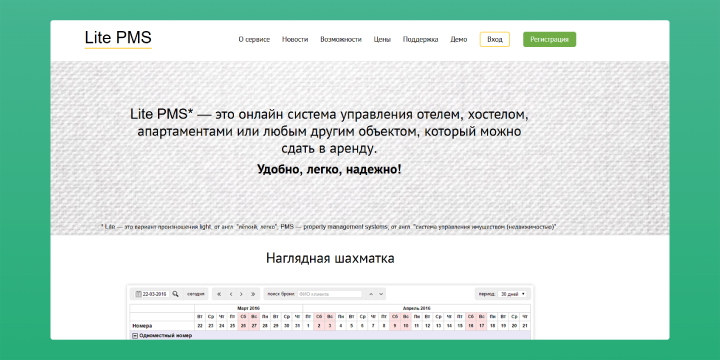This screenshot has height=360, width=720.
Task: Open the Возможности section
Action: point(341,39)
